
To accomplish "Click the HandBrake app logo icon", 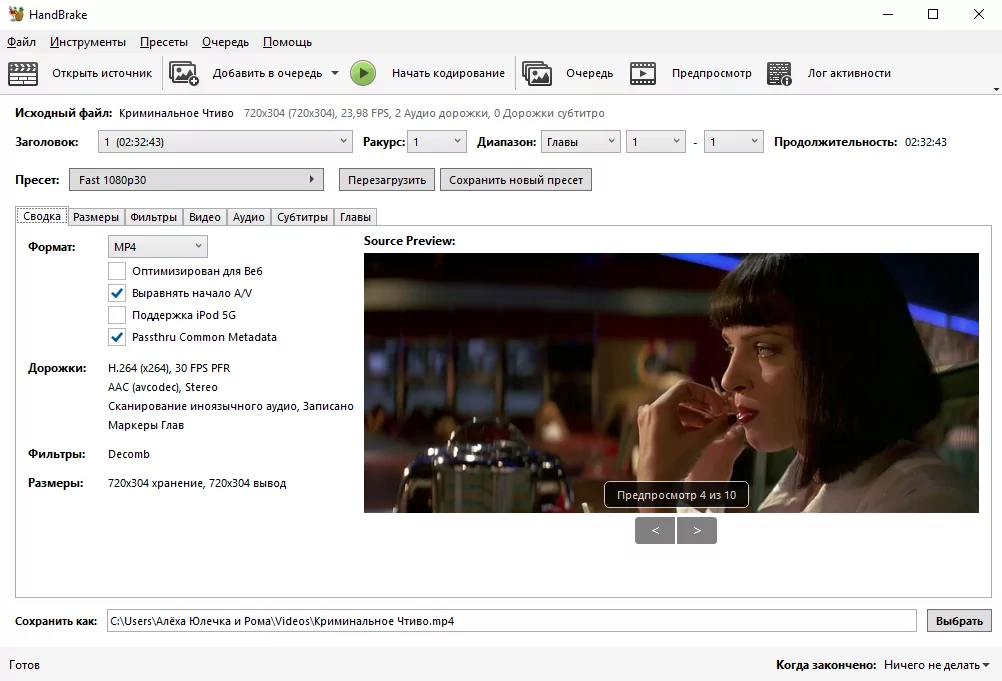I will click(16, 14).
